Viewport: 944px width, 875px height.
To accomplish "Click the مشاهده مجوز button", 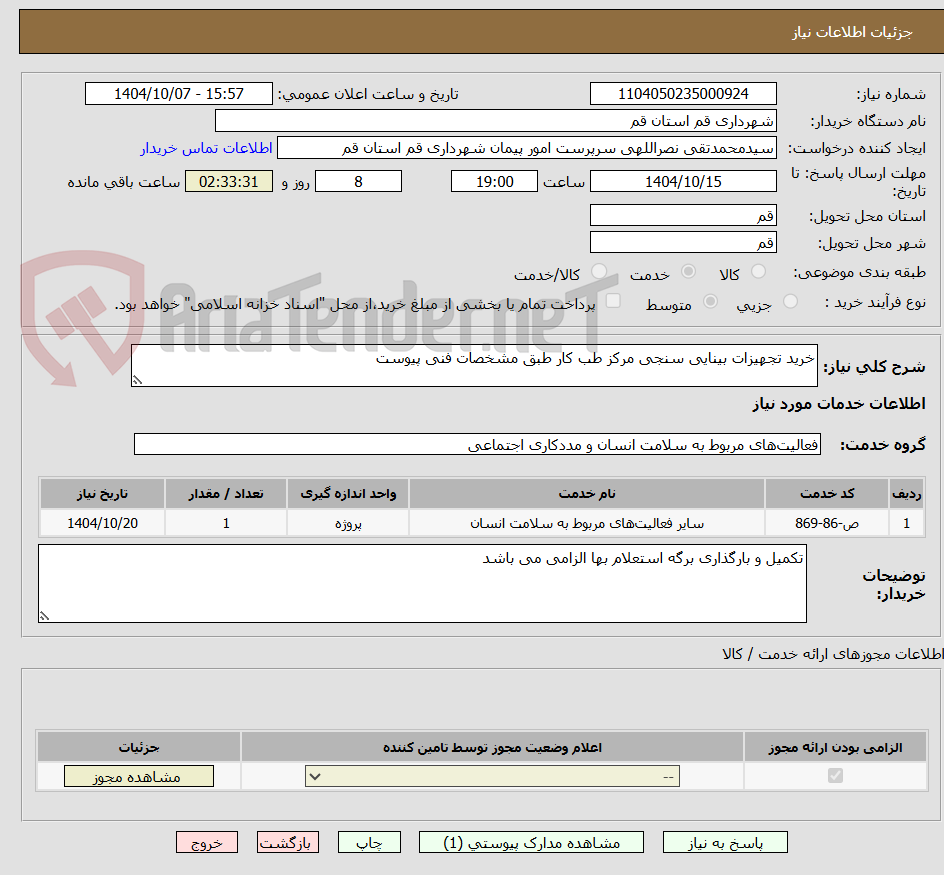I will (138, 776).
